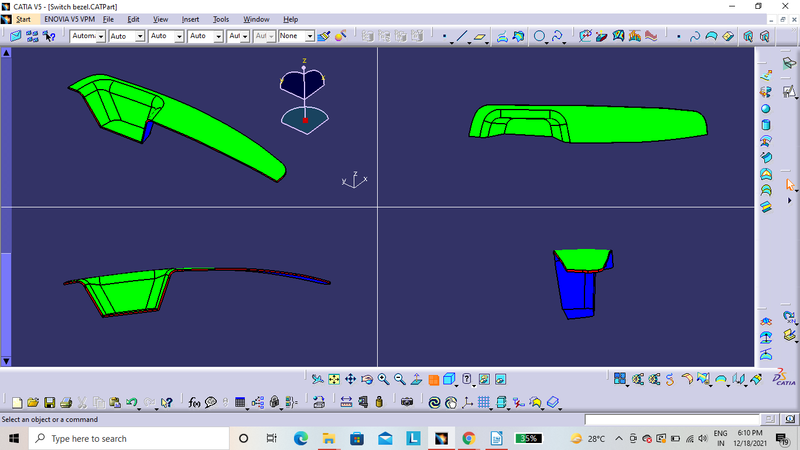Click the sphere icon in the right toolbar

pyautogui.click(x=765, y=109)
